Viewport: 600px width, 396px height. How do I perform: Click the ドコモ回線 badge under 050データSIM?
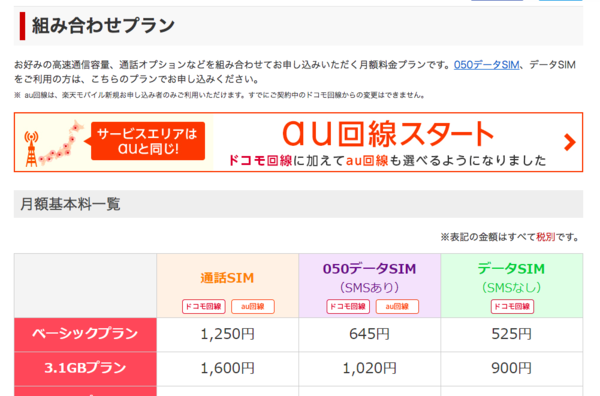(x=348, y=306)
